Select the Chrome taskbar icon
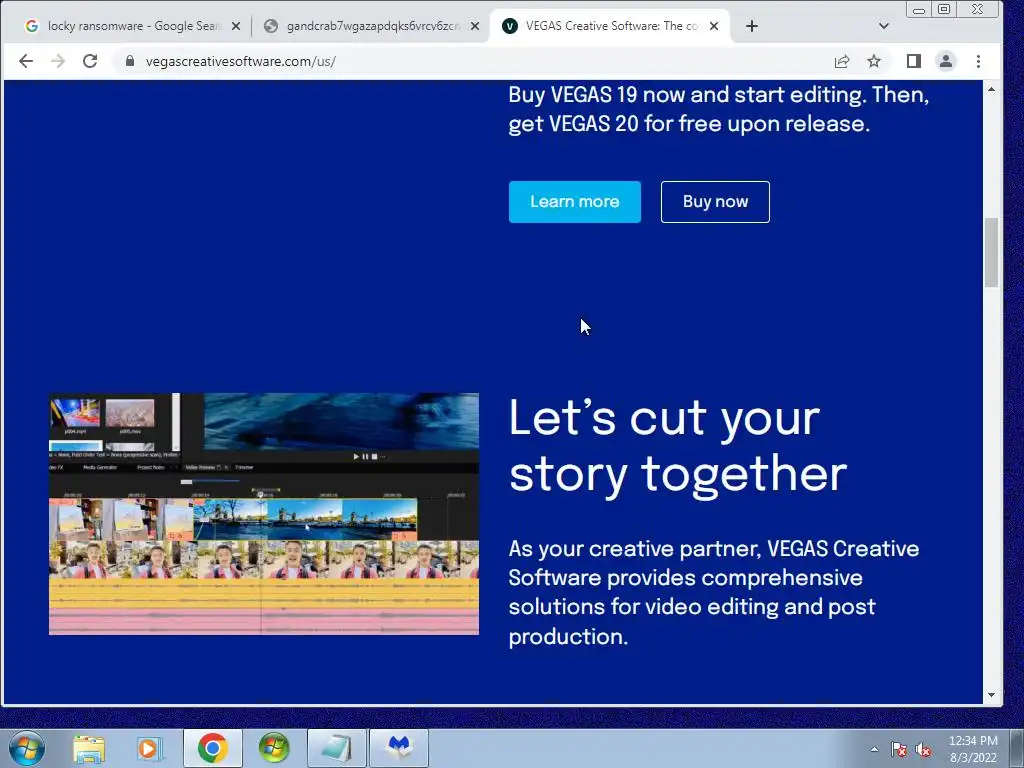Viewport: 1024px width, 768px height. click(x=212, y=748)
